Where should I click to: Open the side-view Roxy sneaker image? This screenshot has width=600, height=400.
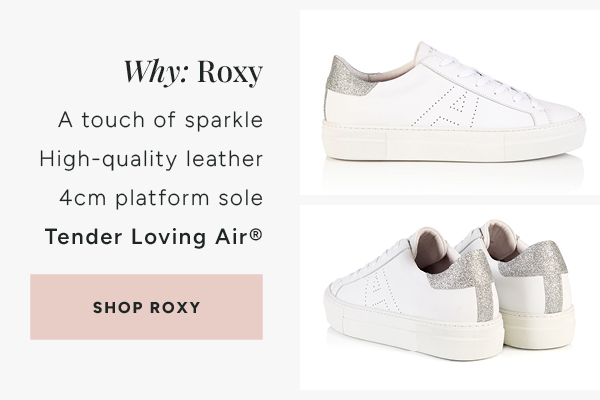tap(450, 102)
